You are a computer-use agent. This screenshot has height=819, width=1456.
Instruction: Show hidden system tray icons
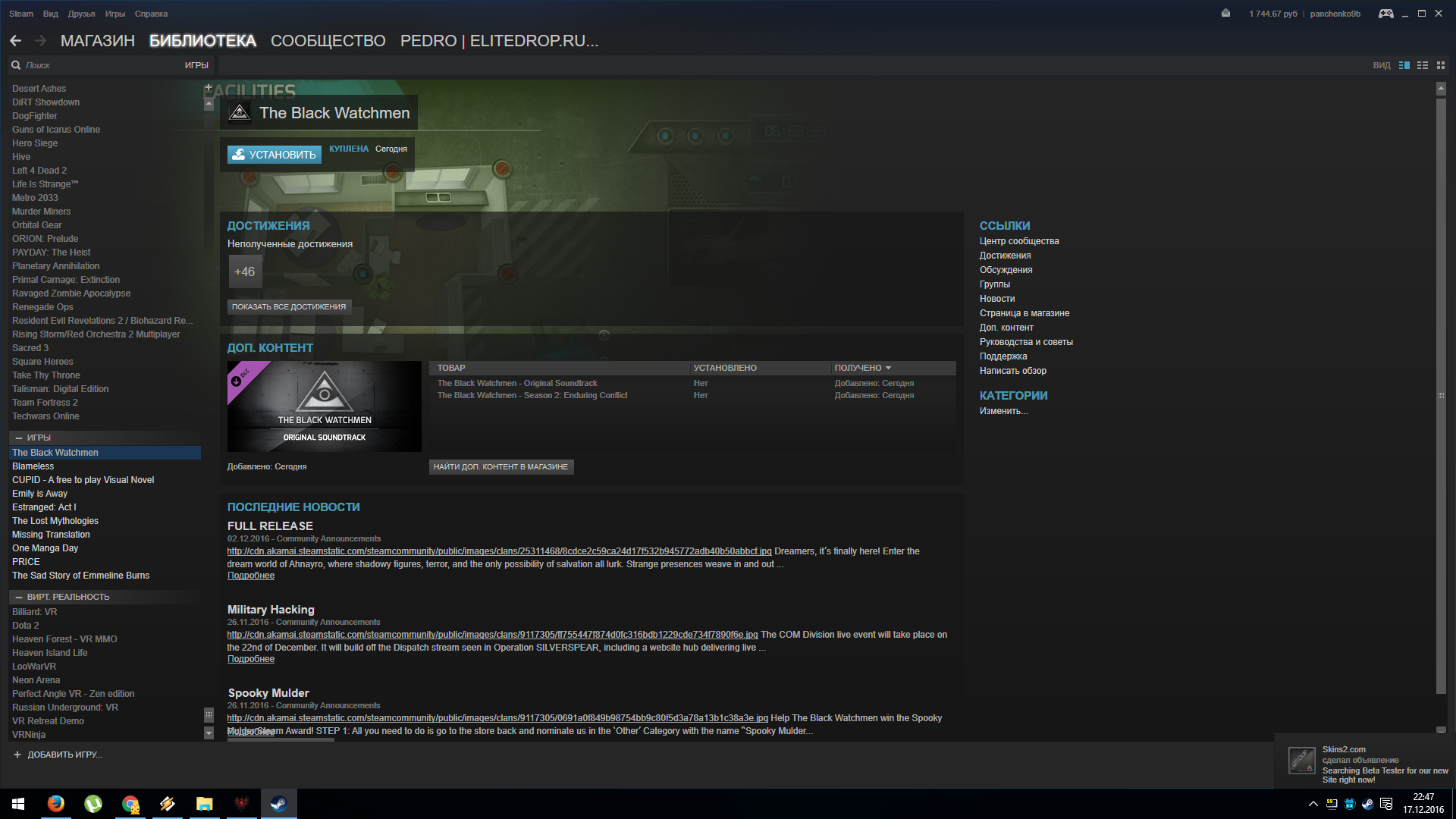[x=1313, y=804]
